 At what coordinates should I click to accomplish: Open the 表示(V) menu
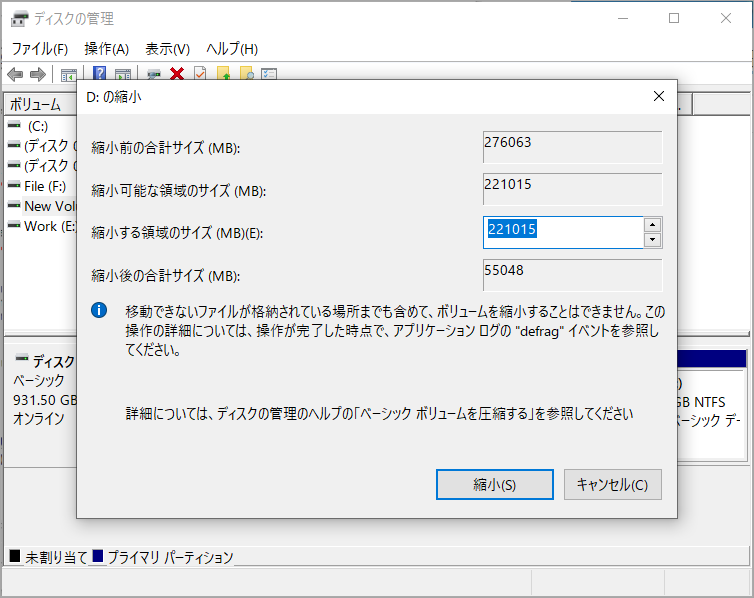[167, 48]
